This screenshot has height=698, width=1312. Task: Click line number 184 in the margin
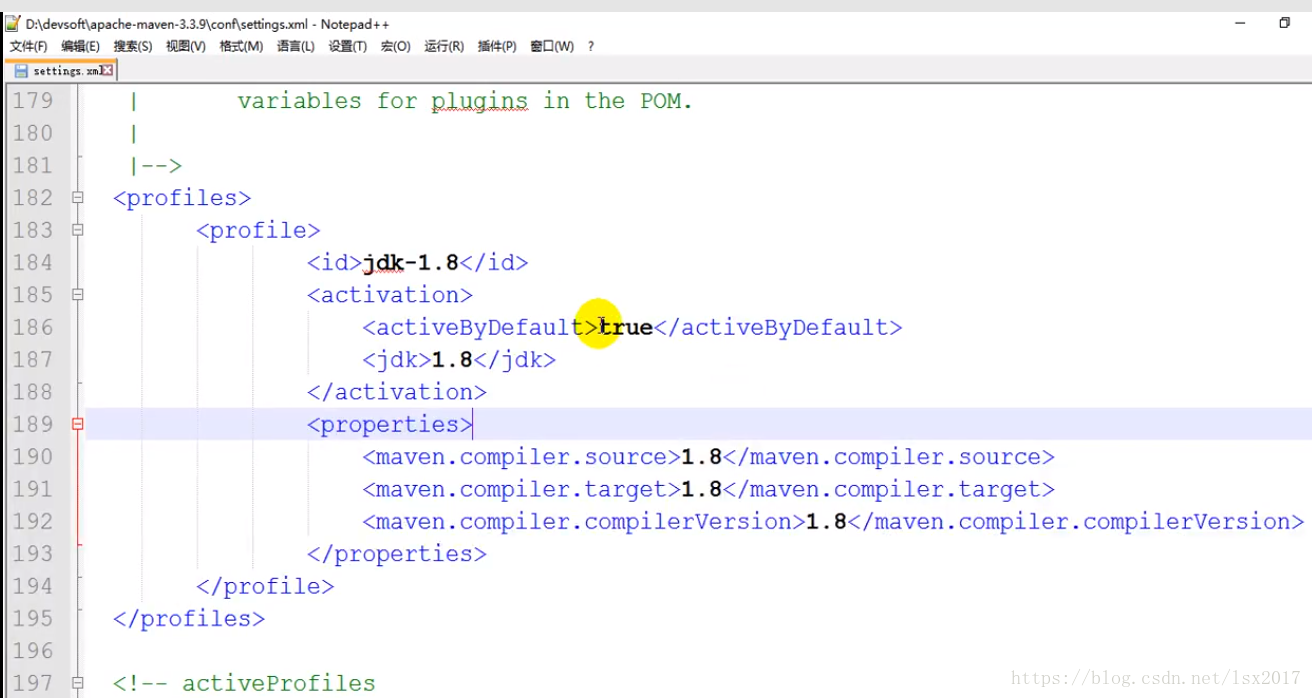coord(33,262)
